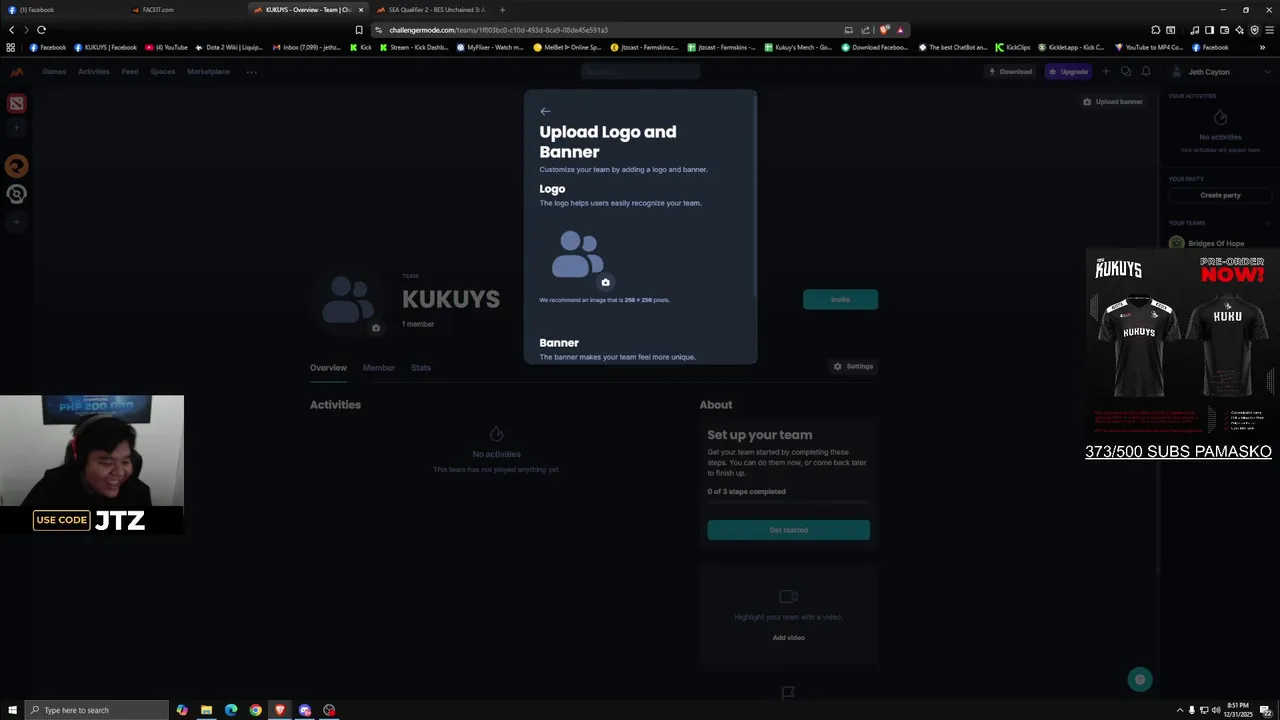This screenshot has width=1280, height=720.
Task: Expand the more options ellipsis in top nav
Action: (x=252, y=72)
